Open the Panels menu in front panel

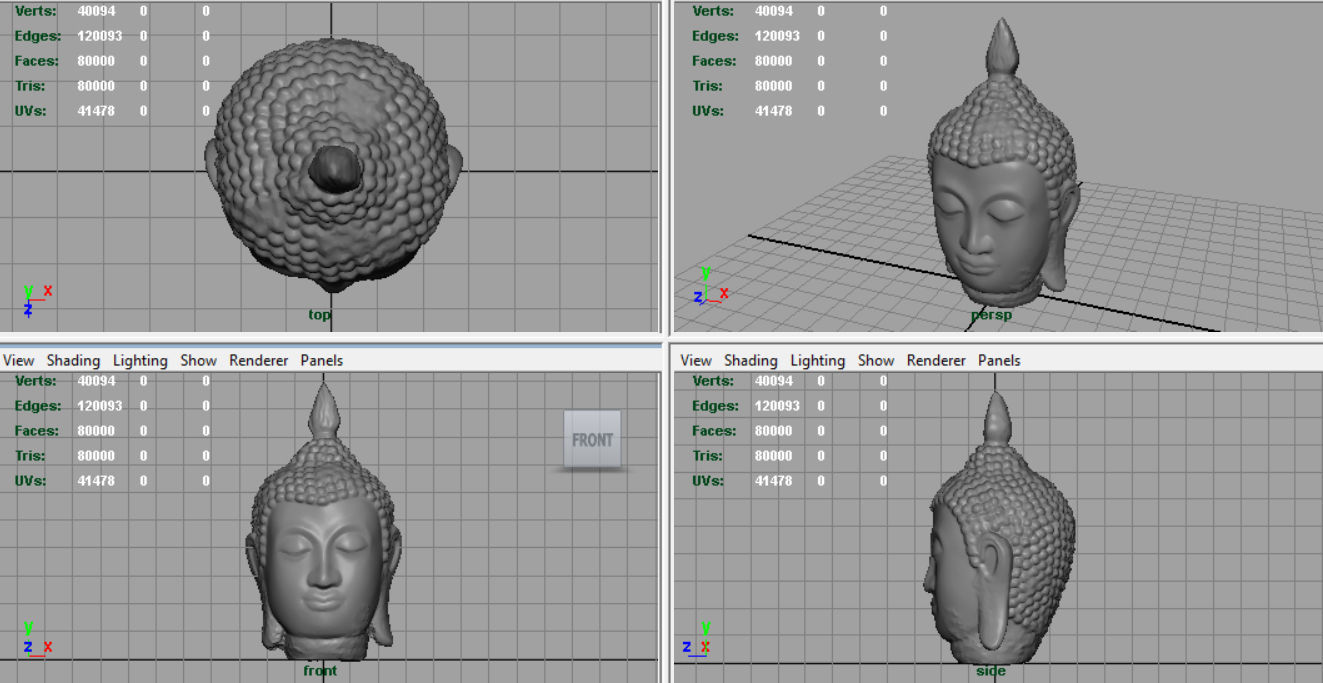click(x=321, y=360)
